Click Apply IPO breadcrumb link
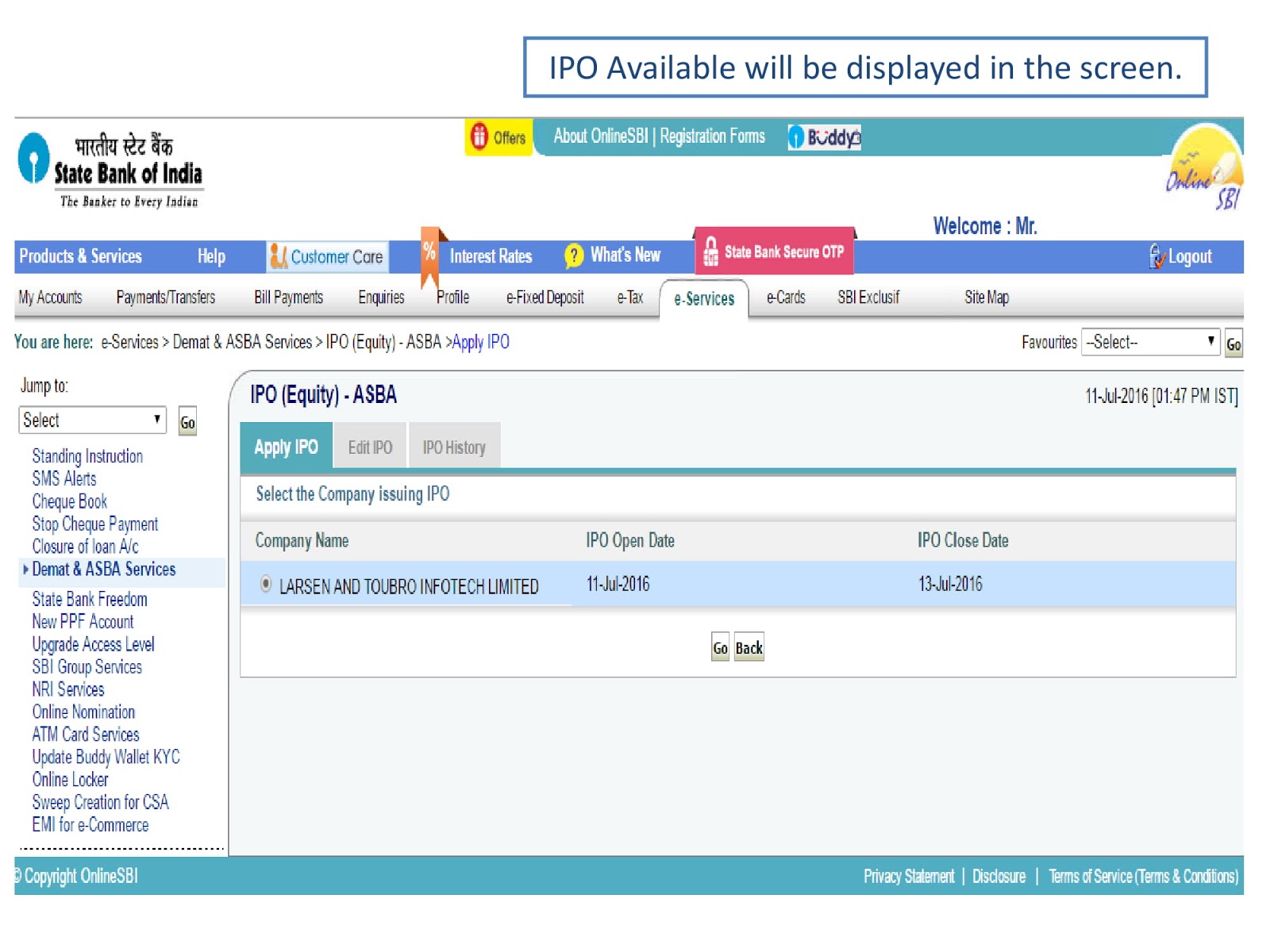The image size is (1270, 952). (x=481, y=342)
